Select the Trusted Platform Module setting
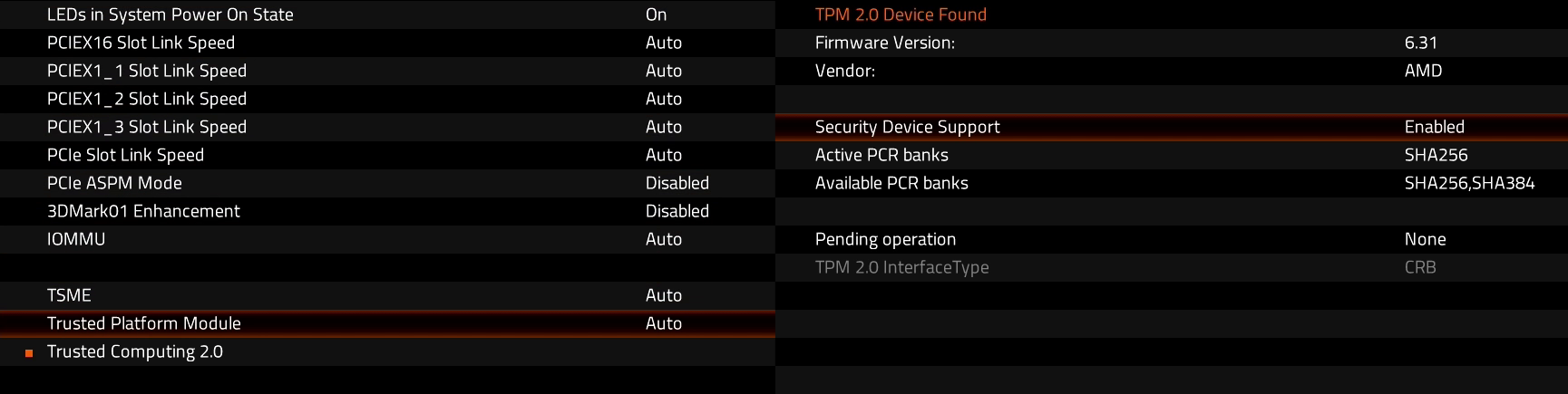 144,323
